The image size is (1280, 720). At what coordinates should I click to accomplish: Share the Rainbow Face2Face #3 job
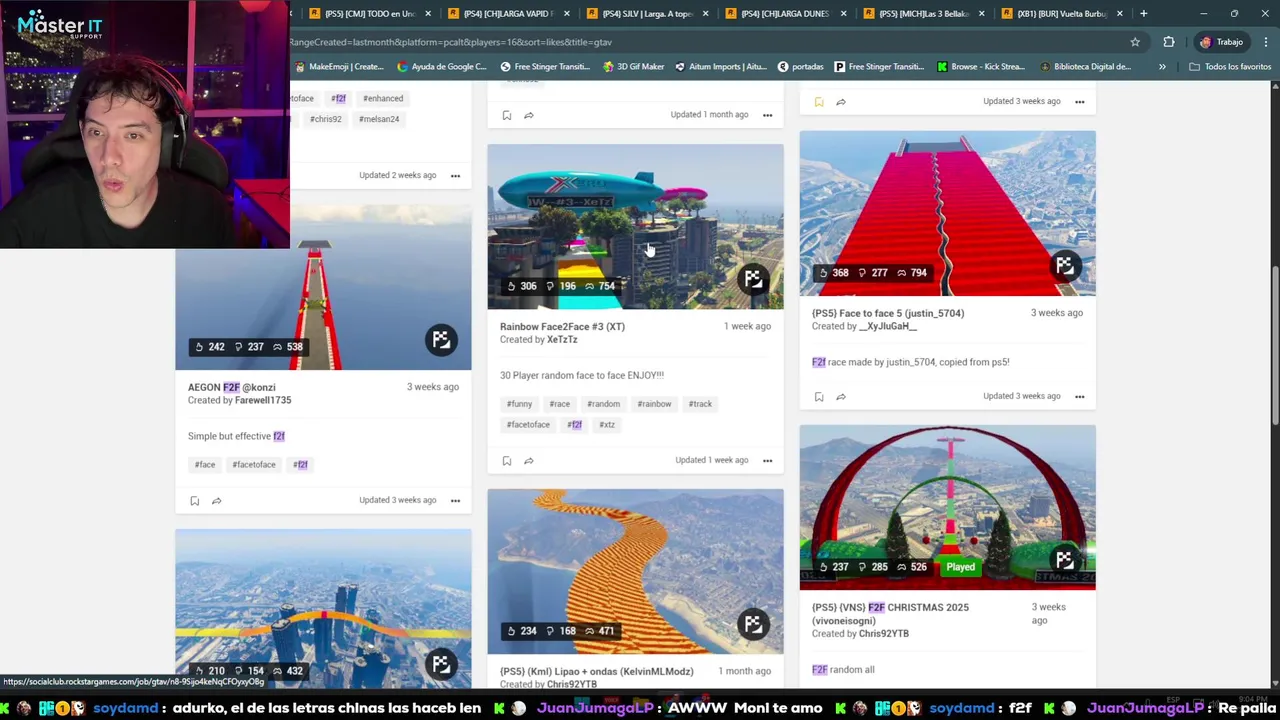[528, 461]
